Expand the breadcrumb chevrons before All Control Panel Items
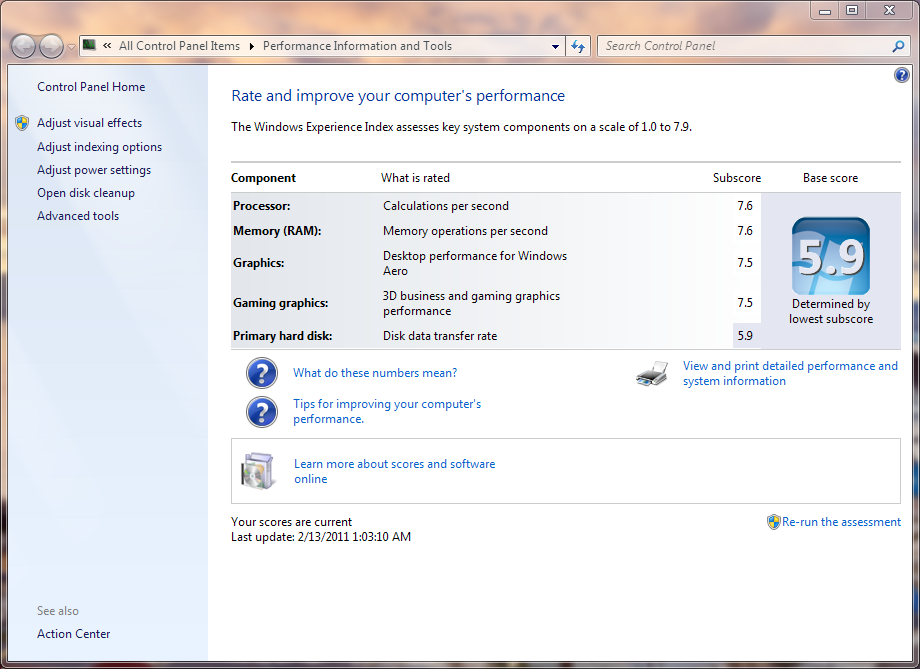Screen dimensions: 920x669 tap(106, 46)
